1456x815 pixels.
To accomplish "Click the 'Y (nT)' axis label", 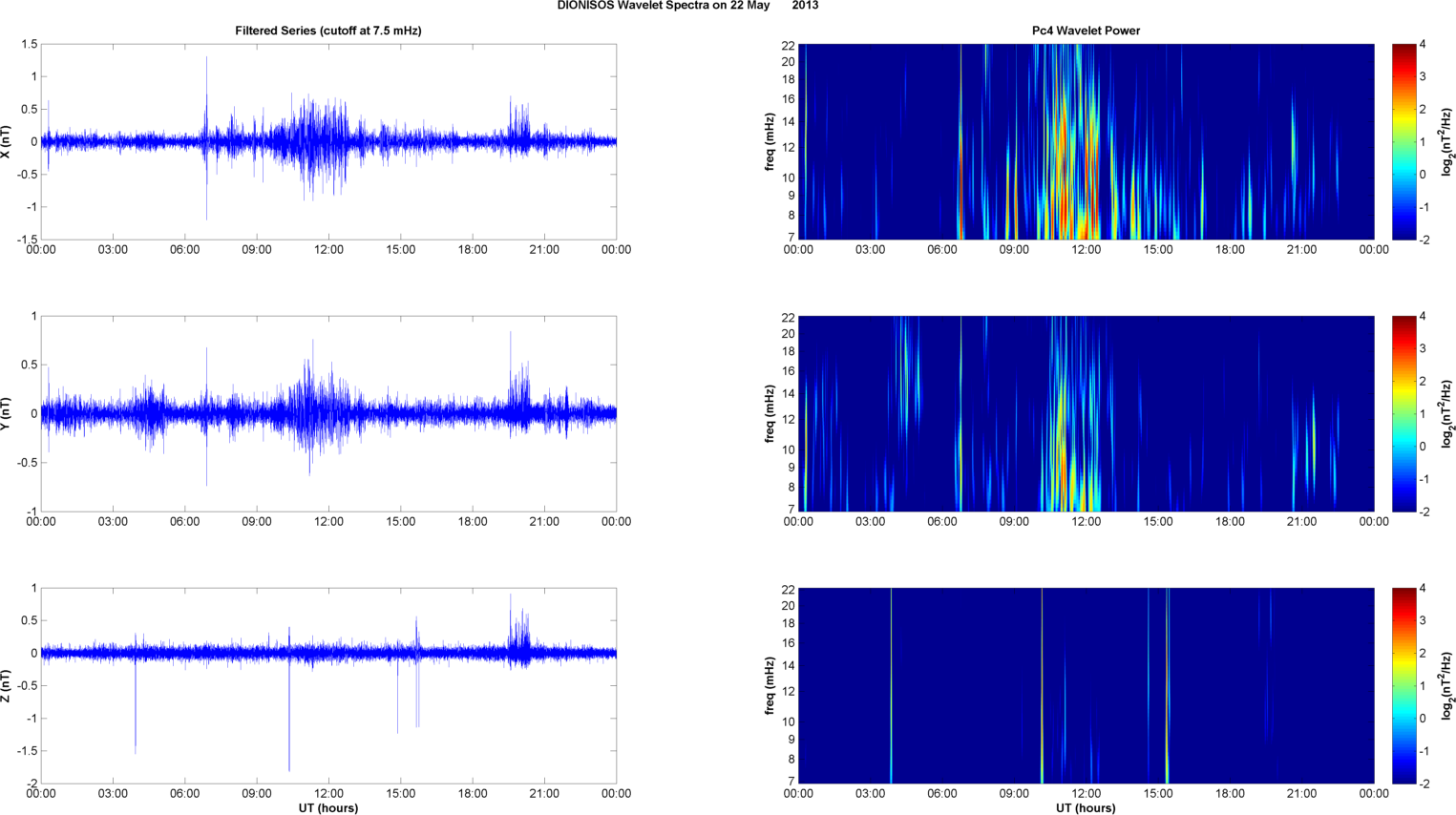I will tap(7, 413).
